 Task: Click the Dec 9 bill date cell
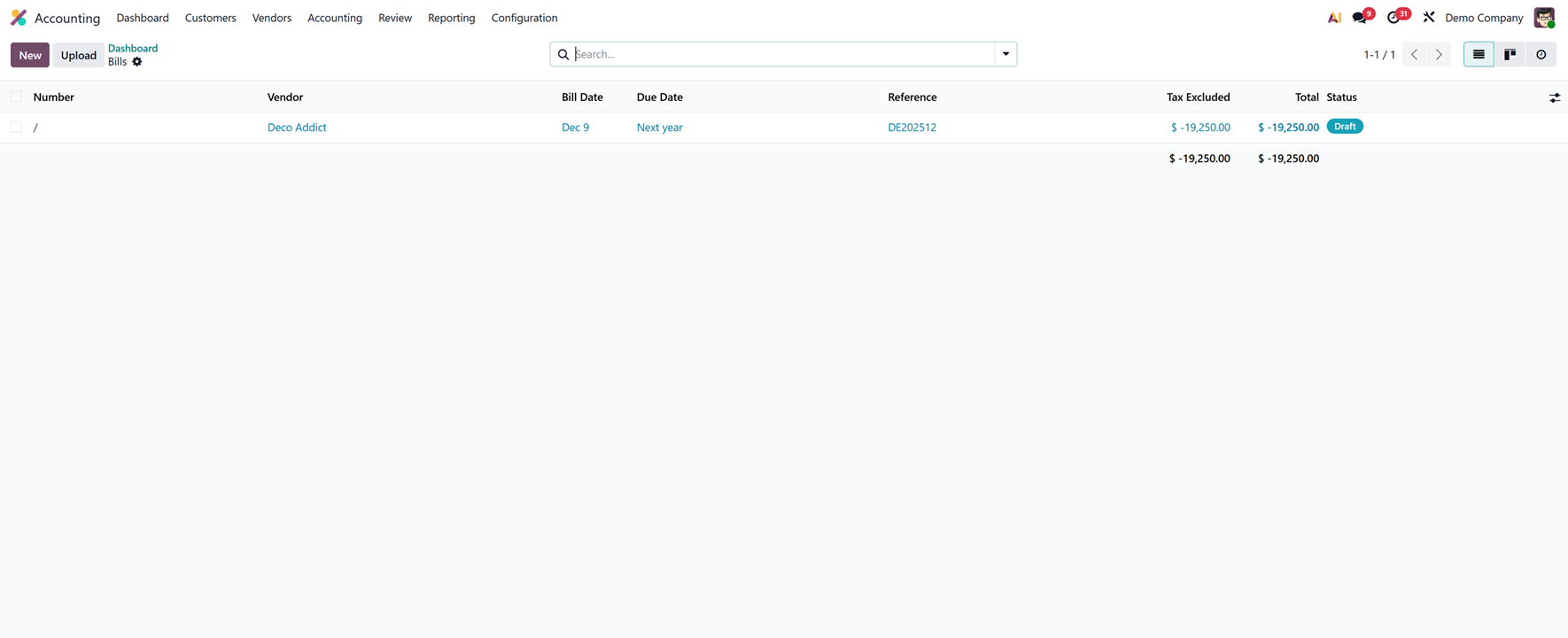[576, 128]
